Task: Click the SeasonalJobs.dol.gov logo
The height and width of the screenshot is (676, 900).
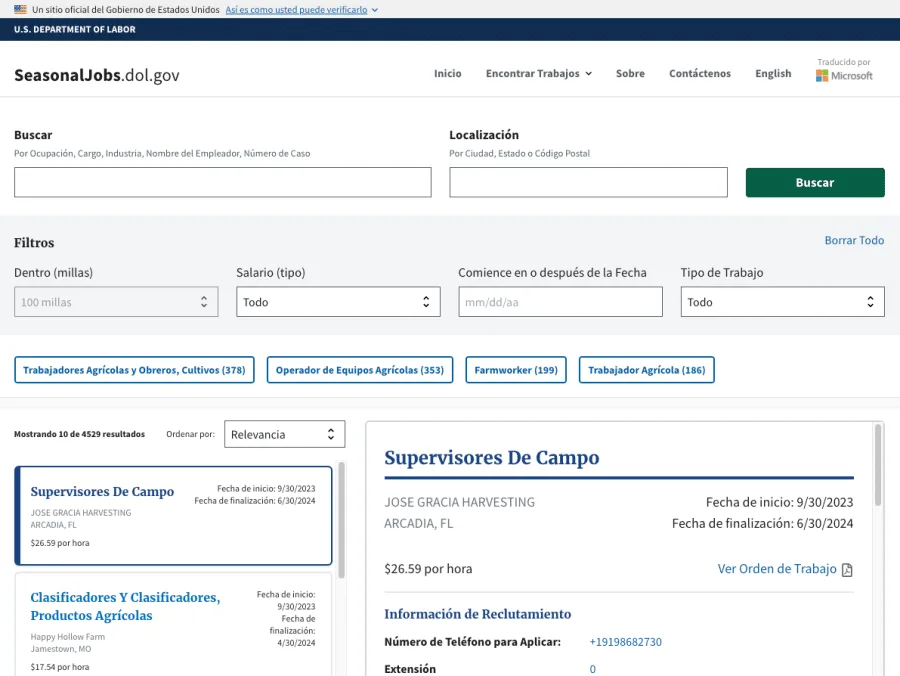Action: click(x=96, y=75)
